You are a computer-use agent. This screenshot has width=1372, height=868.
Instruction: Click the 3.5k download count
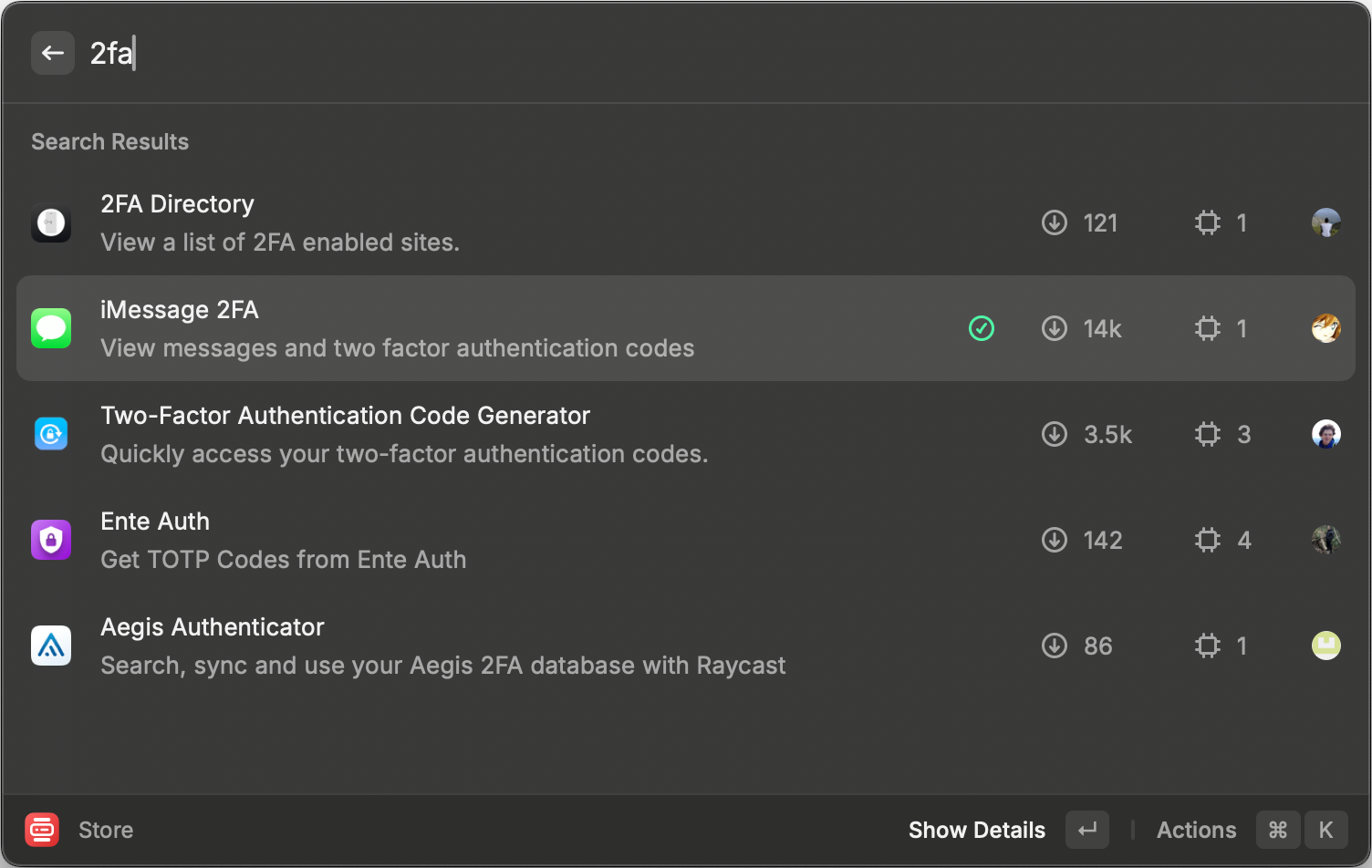1107,435
